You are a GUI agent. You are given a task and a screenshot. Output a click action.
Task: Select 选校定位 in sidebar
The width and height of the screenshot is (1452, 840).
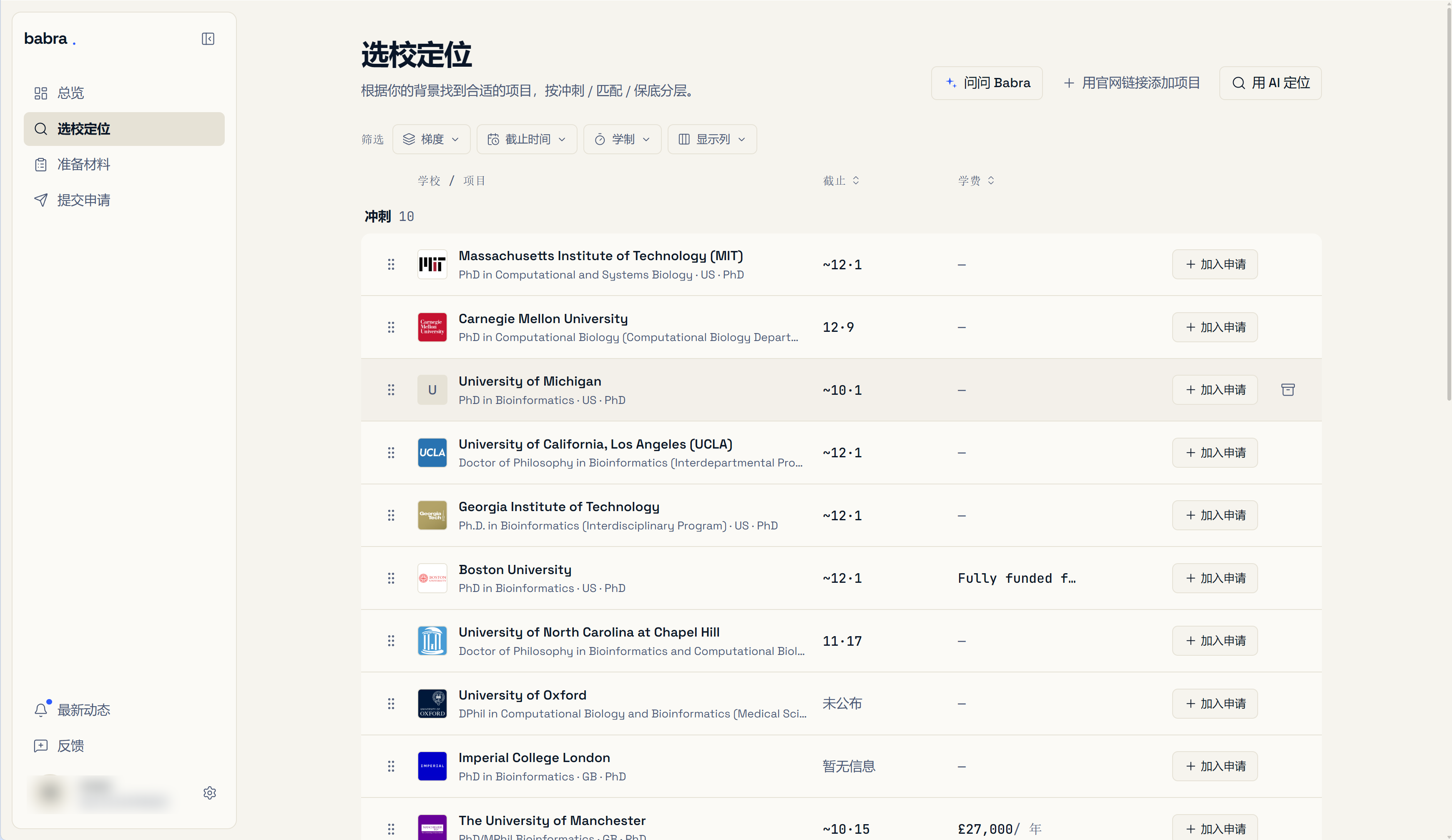[124, 129]
